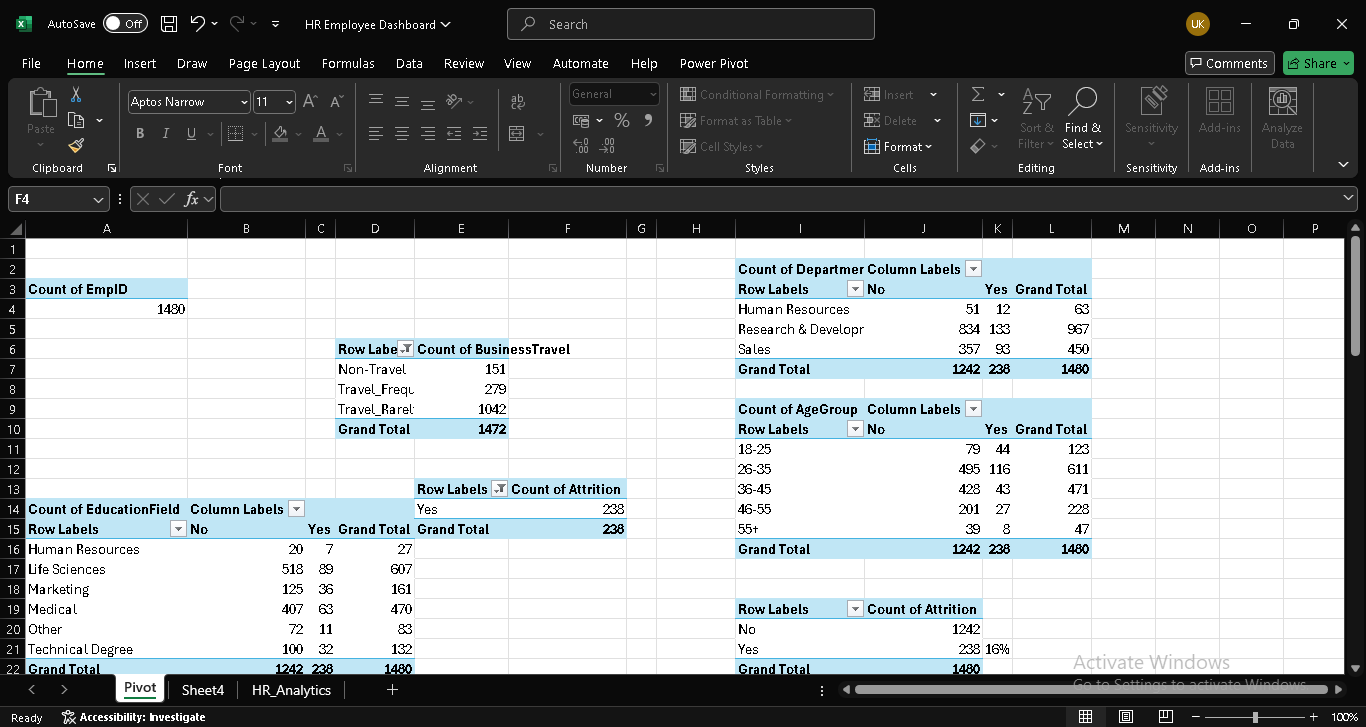This screenshot has height=727, width=1366.
Task: Click the AutoSum sigma icon
Action: 977,94
